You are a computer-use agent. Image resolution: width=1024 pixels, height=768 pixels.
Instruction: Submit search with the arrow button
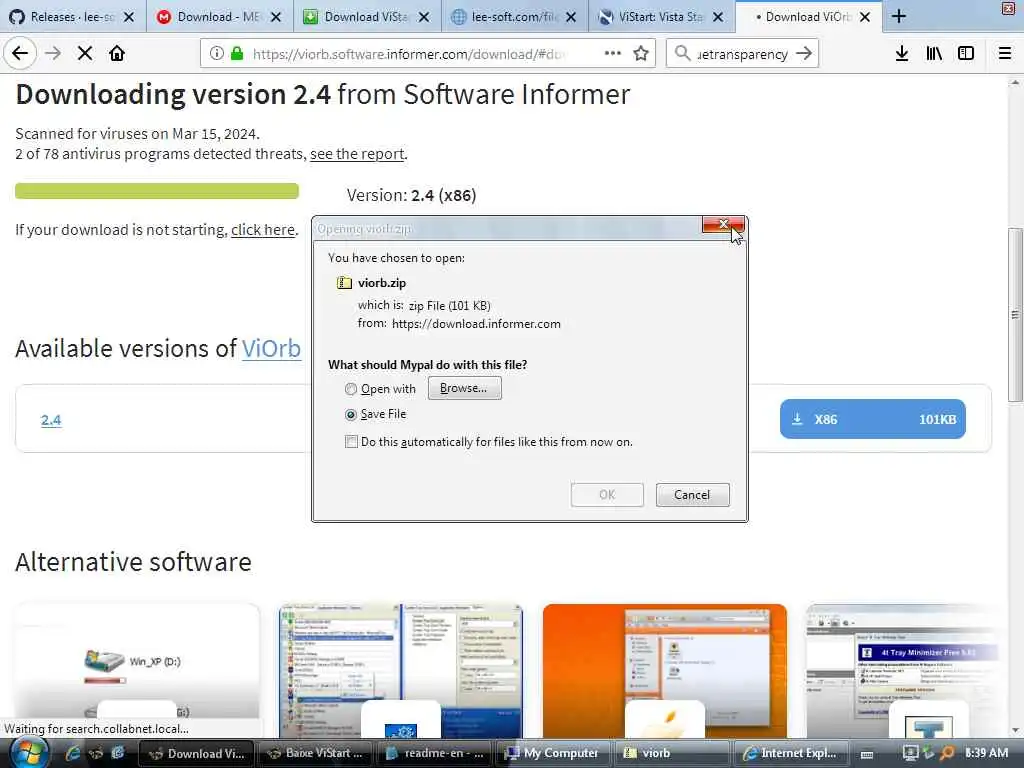point(805,54)
